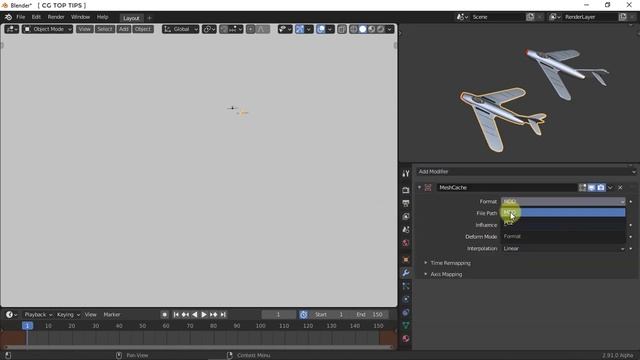Switch to rendered shading
Image resolution: width=640 pixels, height=360 pixels.
pos(380,29)
